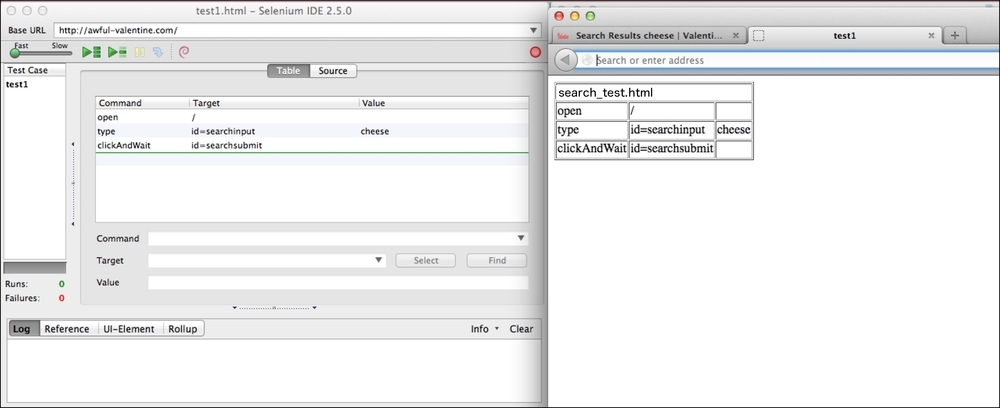Adjust the Fast/Slow speed slider
1000x408 pixels.
(x=15, y=53)
